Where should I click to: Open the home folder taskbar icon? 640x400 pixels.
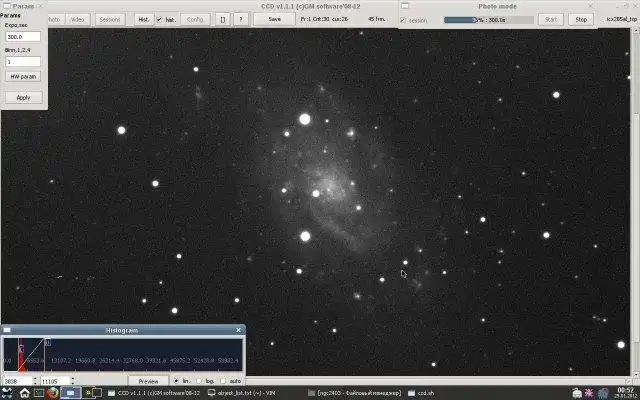pyautogui.click(x=24, y=393)
